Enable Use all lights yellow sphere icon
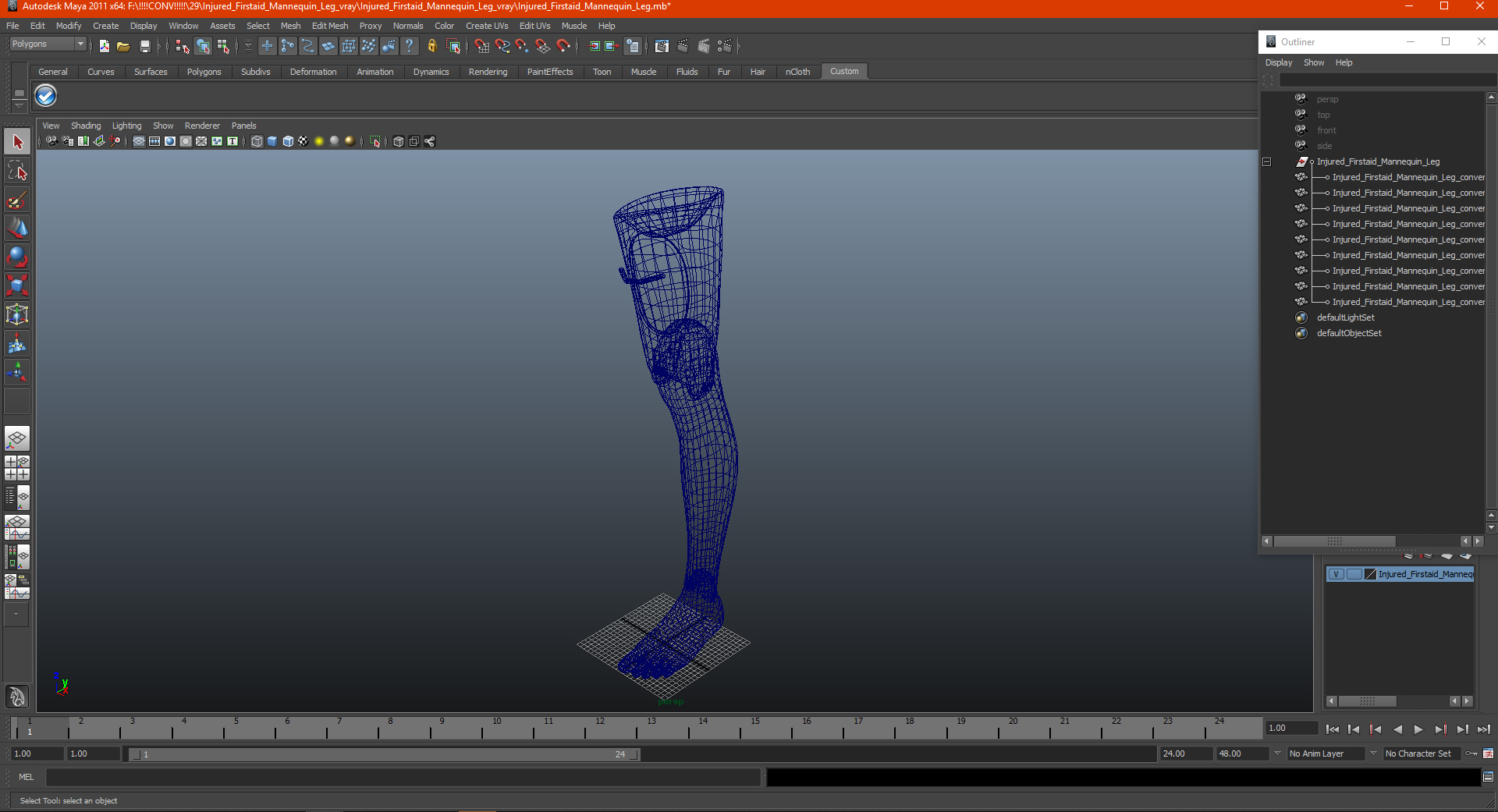 pos(319,141)
